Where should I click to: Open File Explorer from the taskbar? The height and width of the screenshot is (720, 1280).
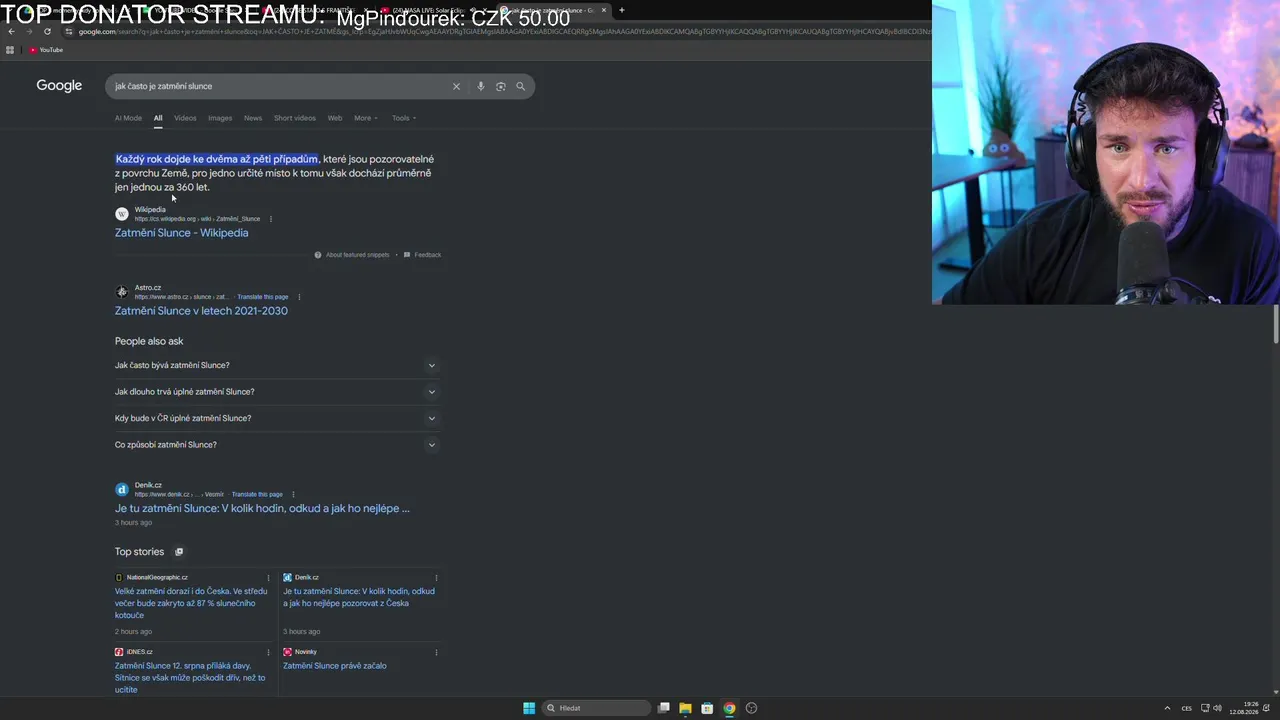[x=685, y=708]
